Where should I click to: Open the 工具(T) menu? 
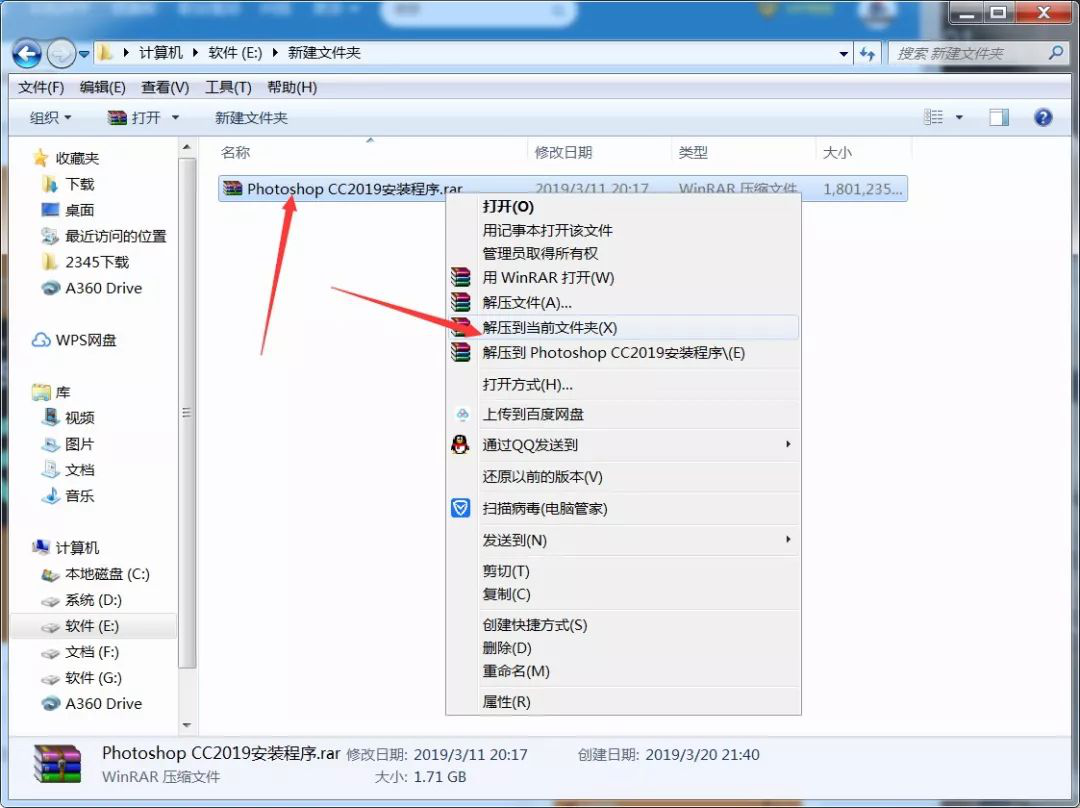[x=228, y=87]
